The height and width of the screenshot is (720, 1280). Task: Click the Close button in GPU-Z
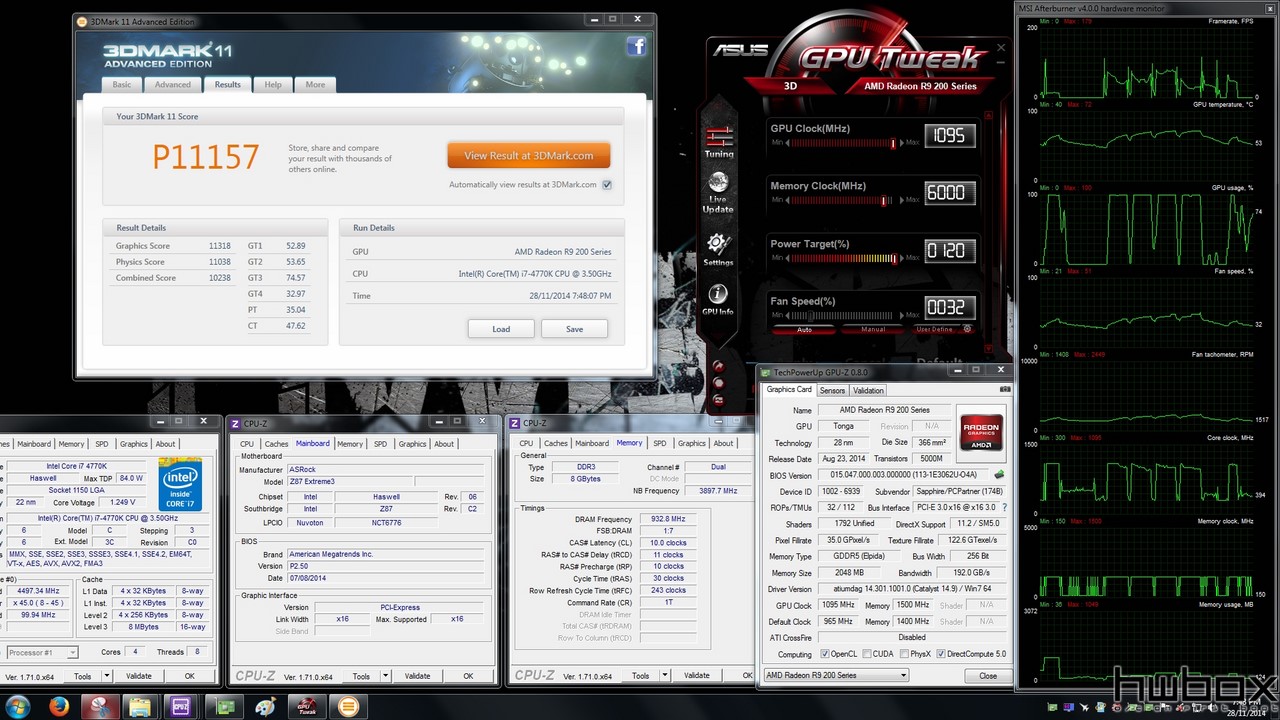coord(988,675)
